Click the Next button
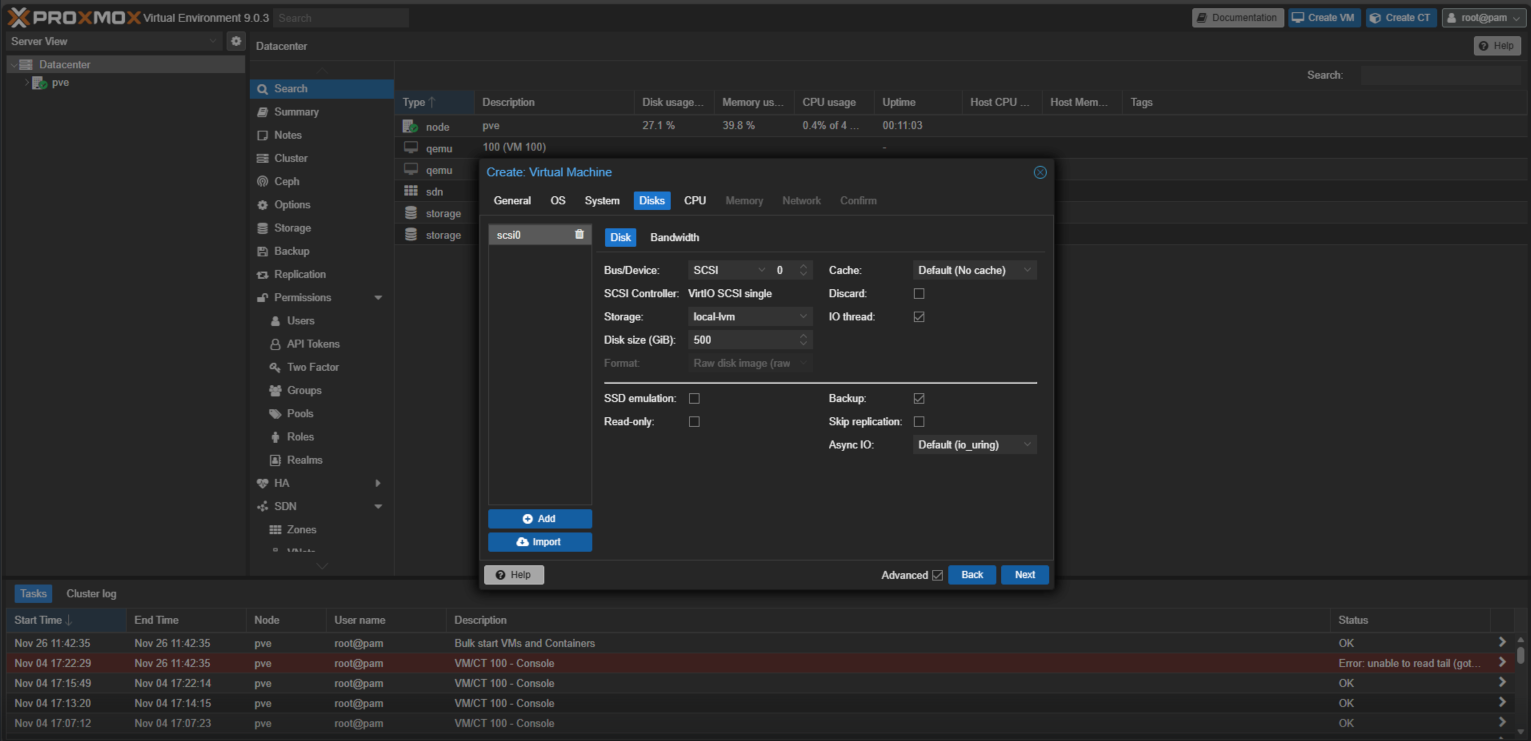The width and height of the screenshot is (1531, 741). coord(1024,575)
